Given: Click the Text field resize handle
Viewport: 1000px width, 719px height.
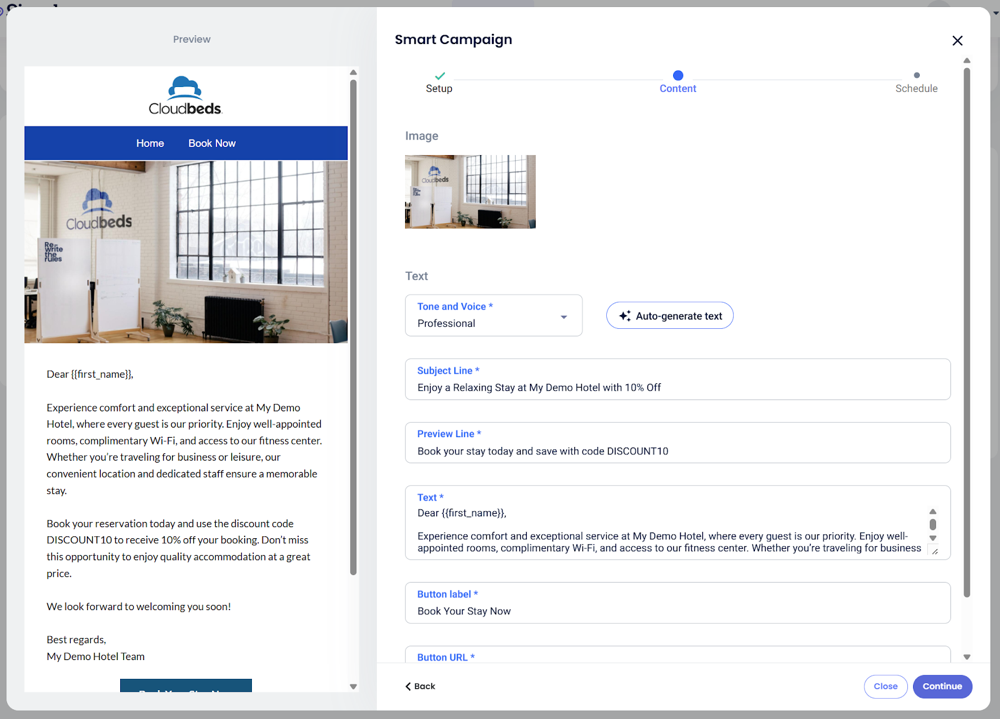Looking at the screenshot, I should 934,551.
